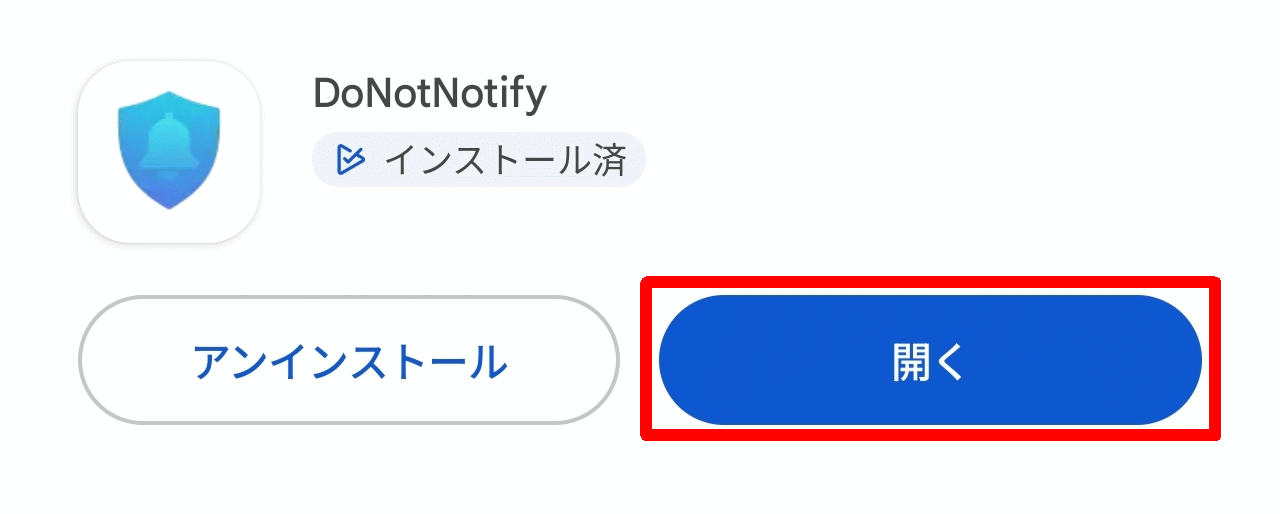
Task: Click the DoNotNotify heading
Action: point(430,94)
